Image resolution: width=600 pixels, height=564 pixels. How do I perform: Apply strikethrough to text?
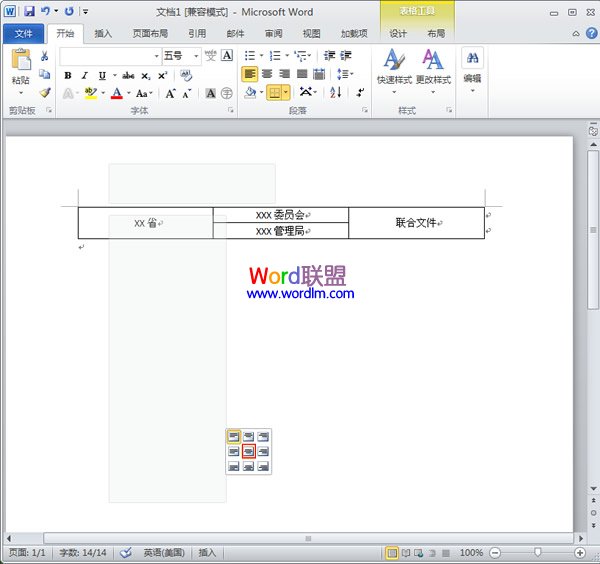[128, 76]
